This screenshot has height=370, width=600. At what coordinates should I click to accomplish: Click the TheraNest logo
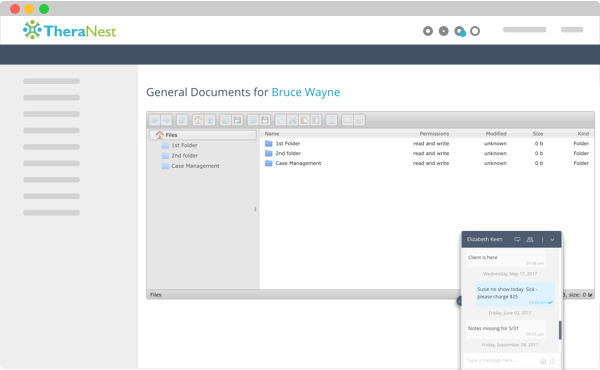70,30
